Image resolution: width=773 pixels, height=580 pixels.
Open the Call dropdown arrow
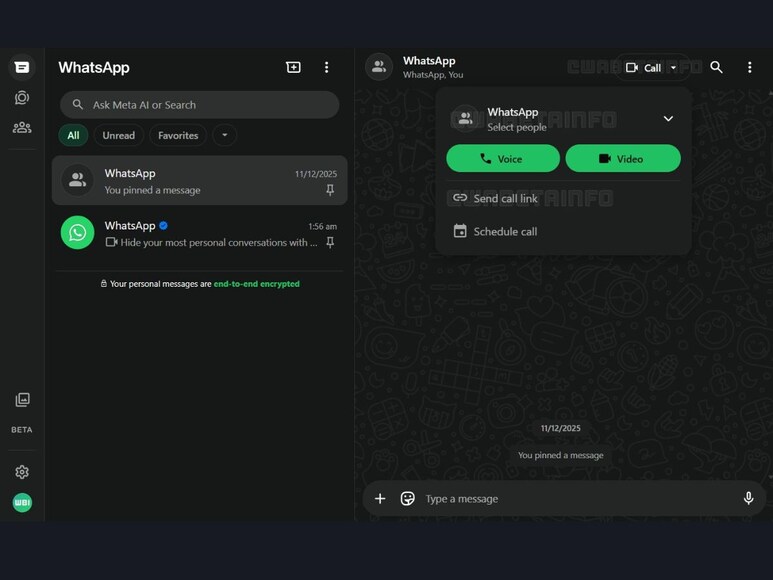click(x=674, y=68)
